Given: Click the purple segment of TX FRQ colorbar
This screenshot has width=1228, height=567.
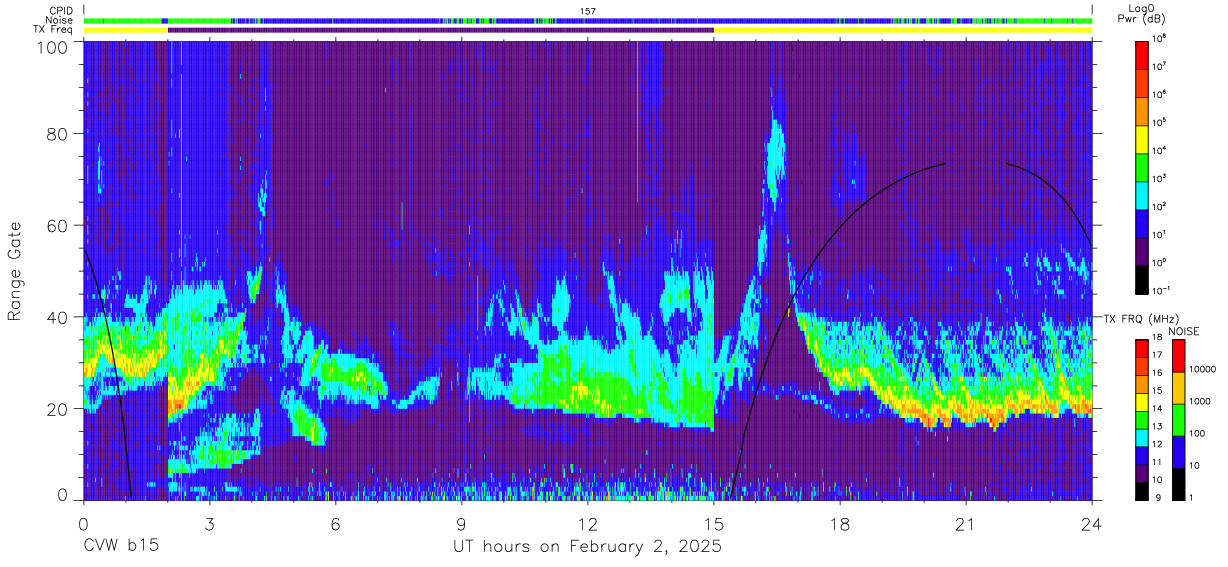Looking at the screenshot, I should pyautogui.click(x=1142, y=473).
